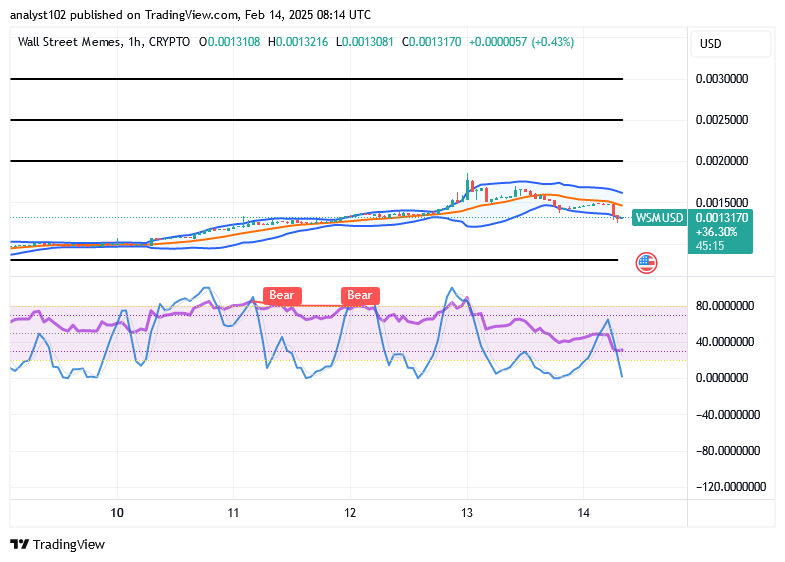Click the WSMUSD price tag
This screenshot has height=562, width=785.
pos(659,218)
